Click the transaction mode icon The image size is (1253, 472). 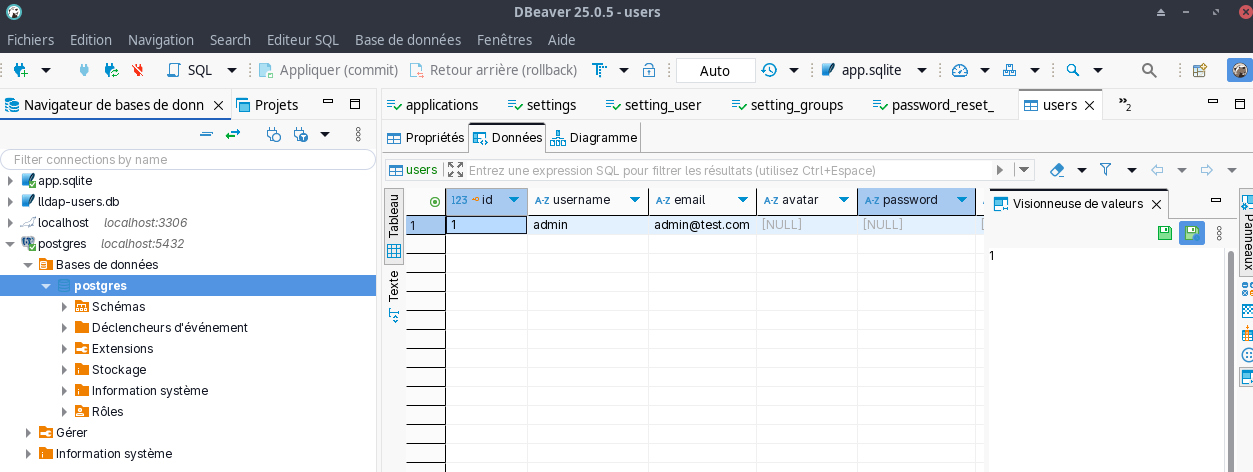[599, 70]
